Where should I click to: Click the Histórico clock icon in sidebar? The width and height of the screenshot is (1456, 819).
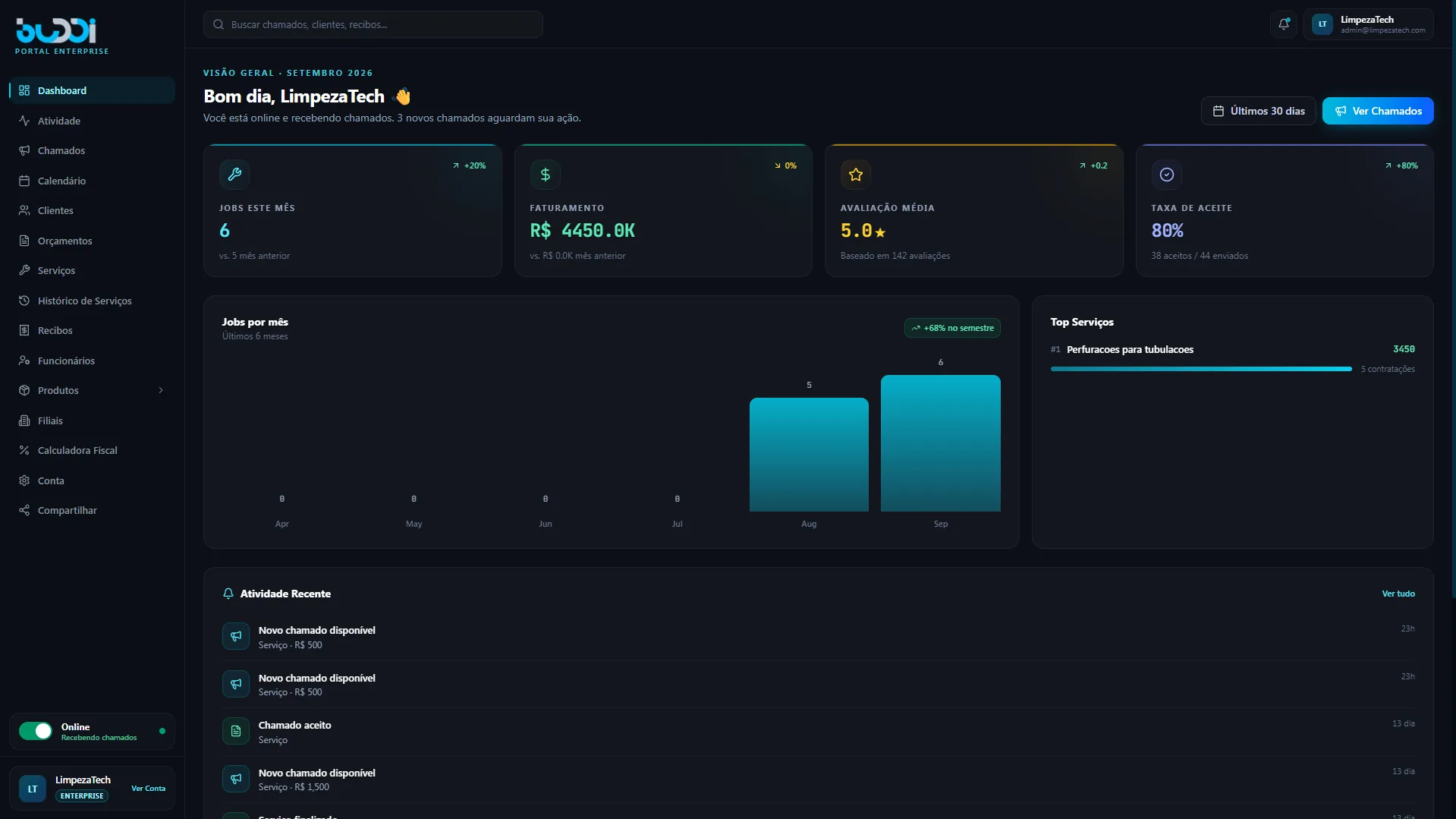24,301
